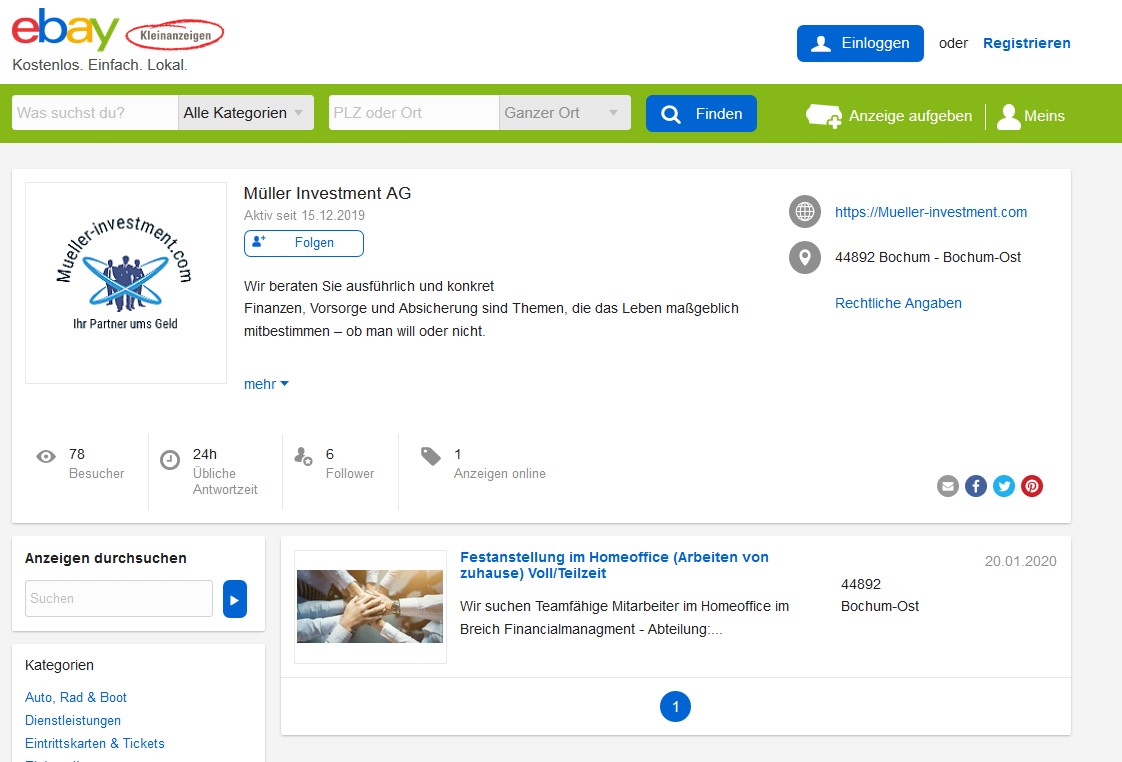Open the Festanstellung im Homeoffice ad title
This screenshot has width=1122, height=762.
(x=614, y=565)
